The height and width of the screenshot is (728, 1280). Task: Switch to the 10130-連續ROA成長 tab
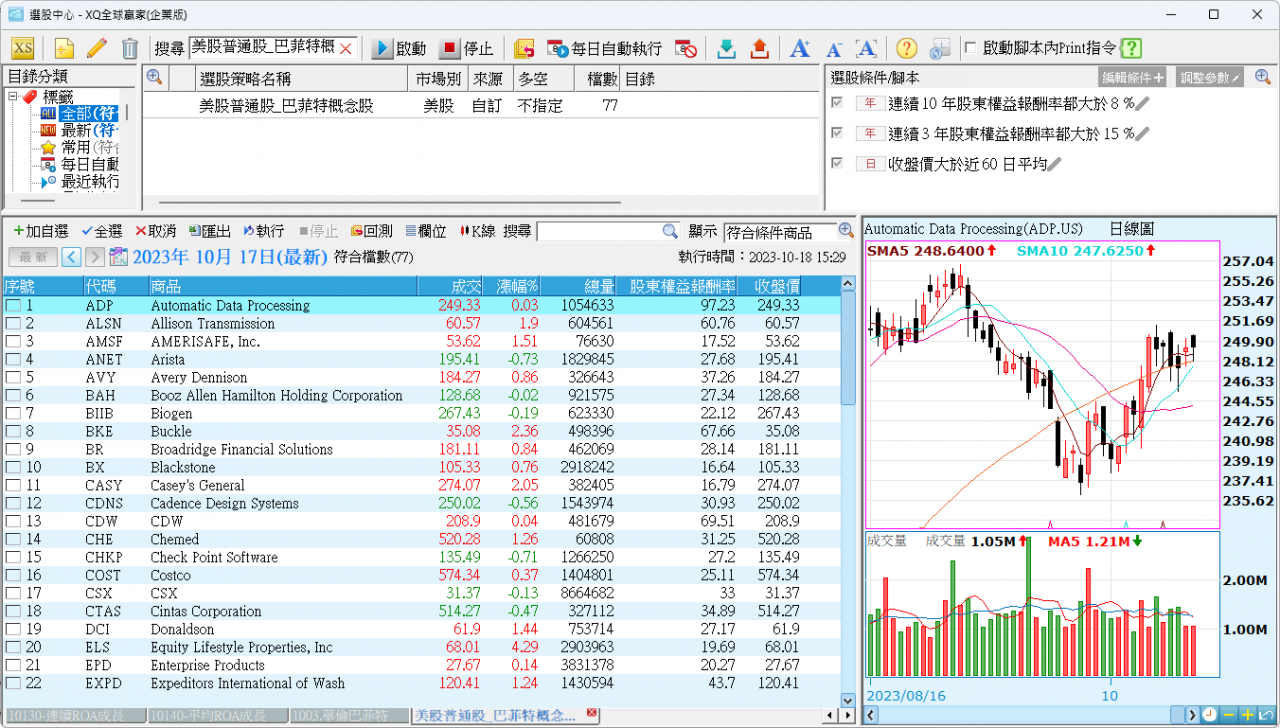(75, 715)
